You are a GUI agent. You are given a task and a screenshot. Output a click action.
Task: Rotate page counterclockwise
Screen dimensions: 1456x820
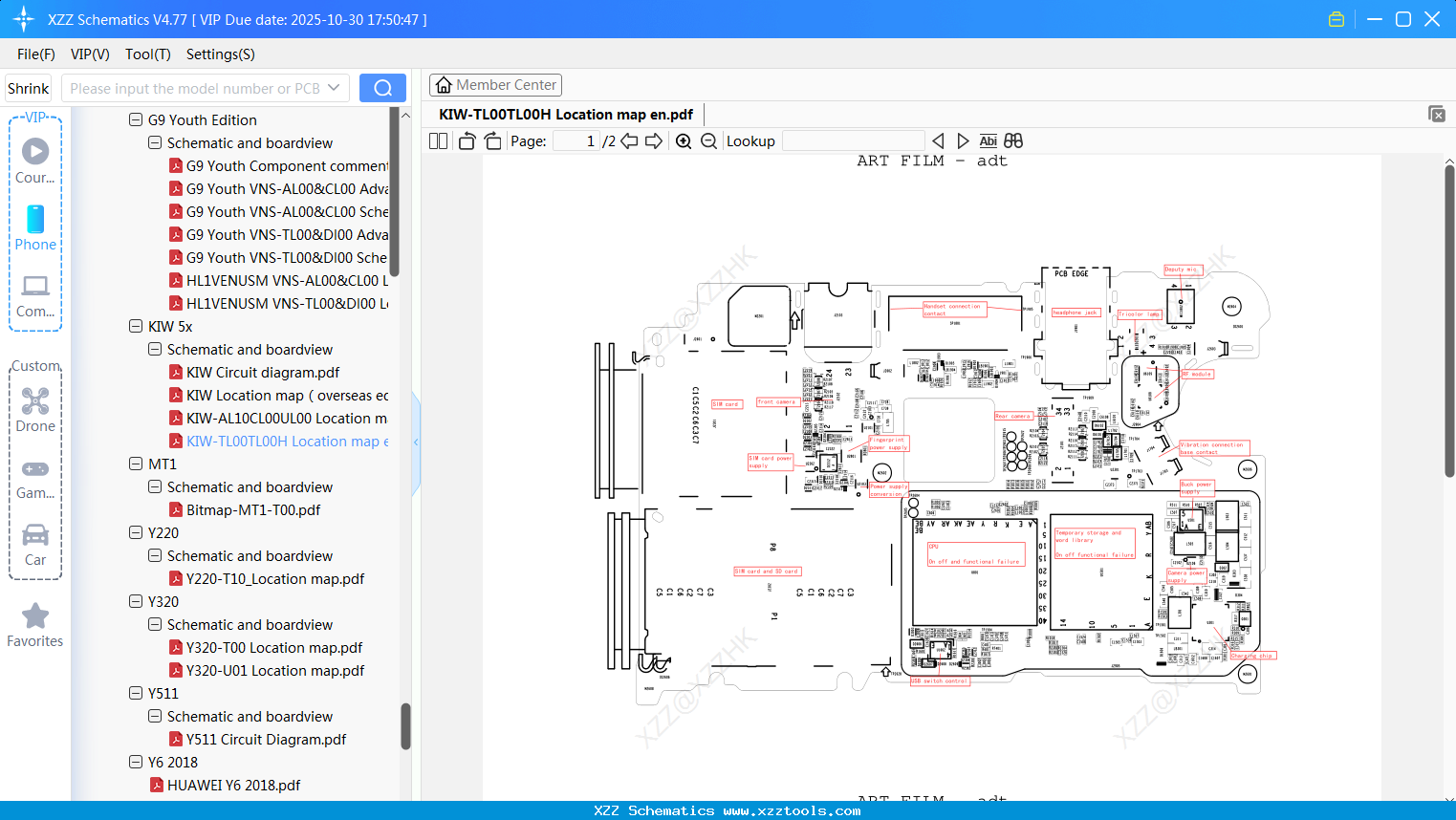pos(467,141)
